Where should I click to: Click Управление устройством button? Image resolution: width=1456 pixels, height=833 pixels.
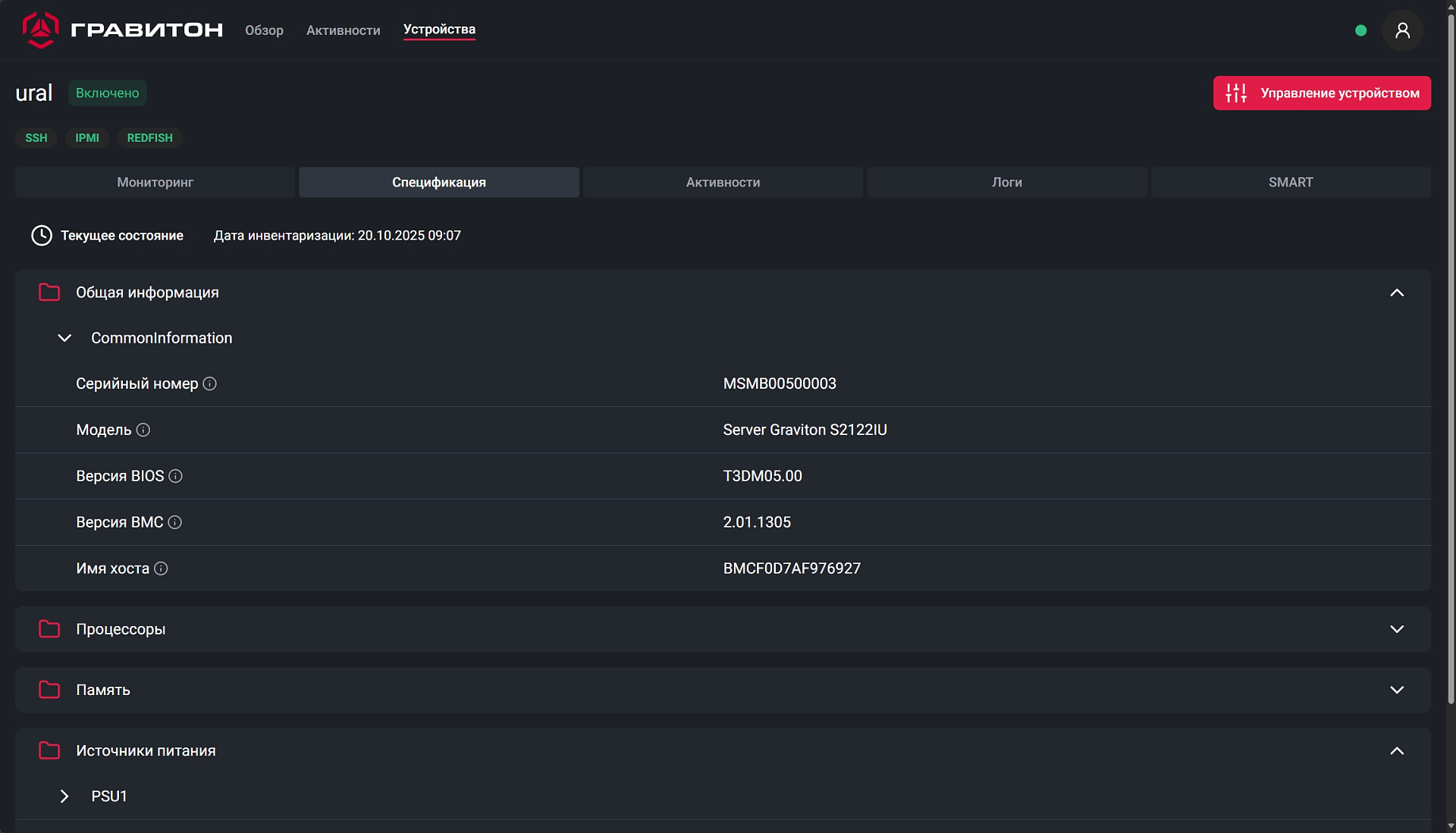[1322, 93]
